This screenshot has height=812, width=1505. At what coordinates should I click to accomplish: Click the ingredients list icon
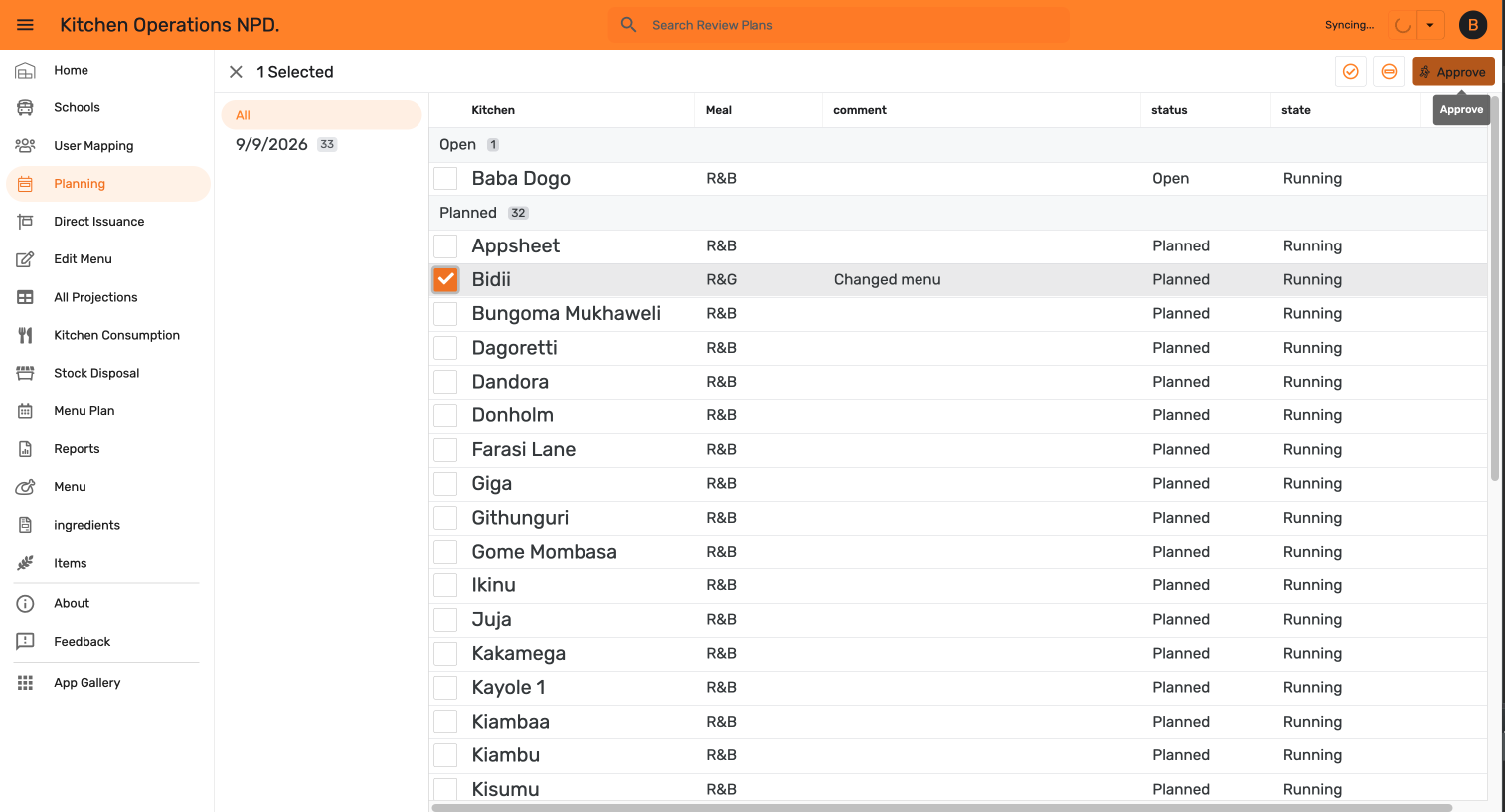pos(25,525)
